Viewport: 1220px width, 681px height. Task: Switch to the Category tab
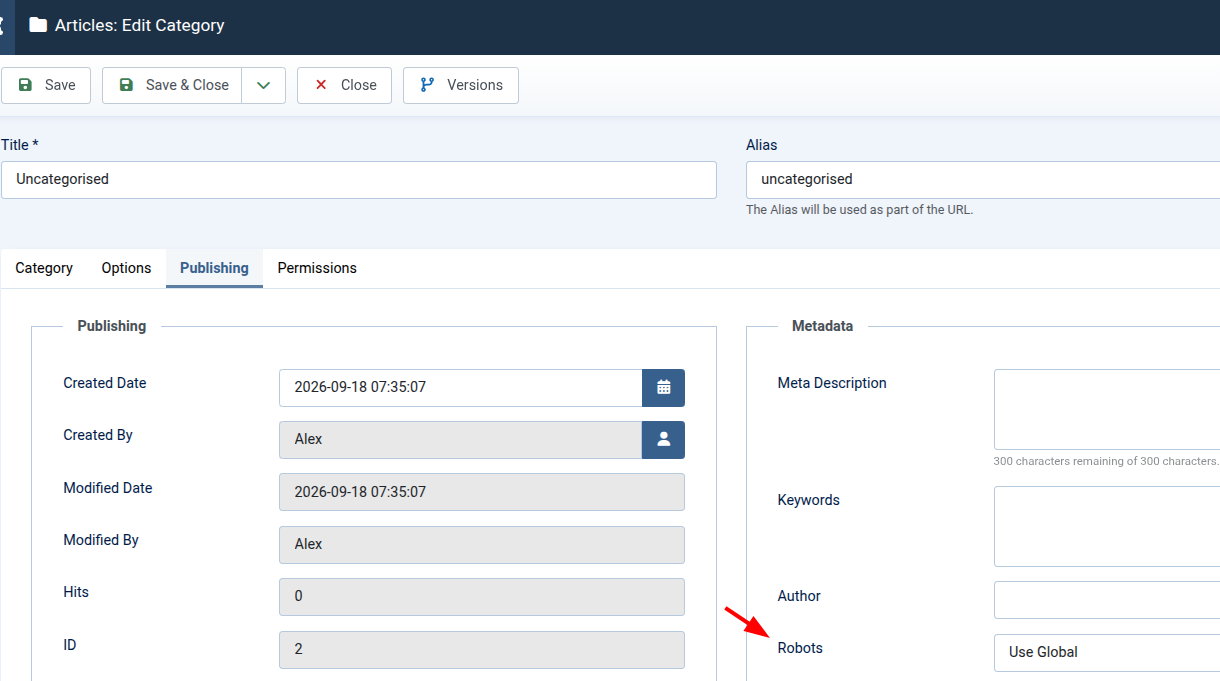point(44,268)
